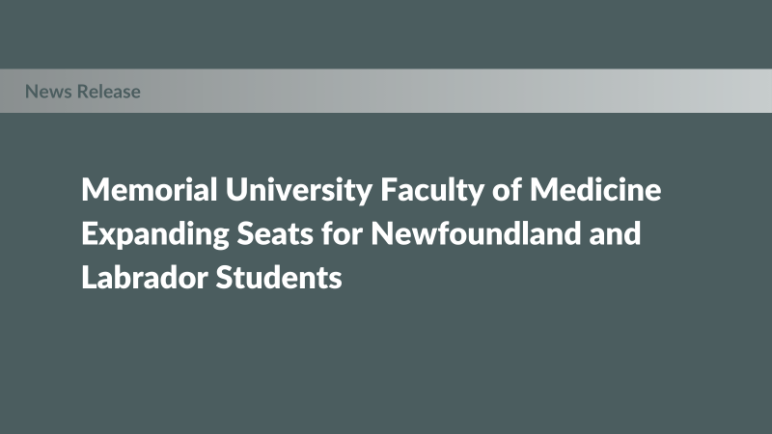
Task: Click the word Seats in the headline
Action: [275, 234]
